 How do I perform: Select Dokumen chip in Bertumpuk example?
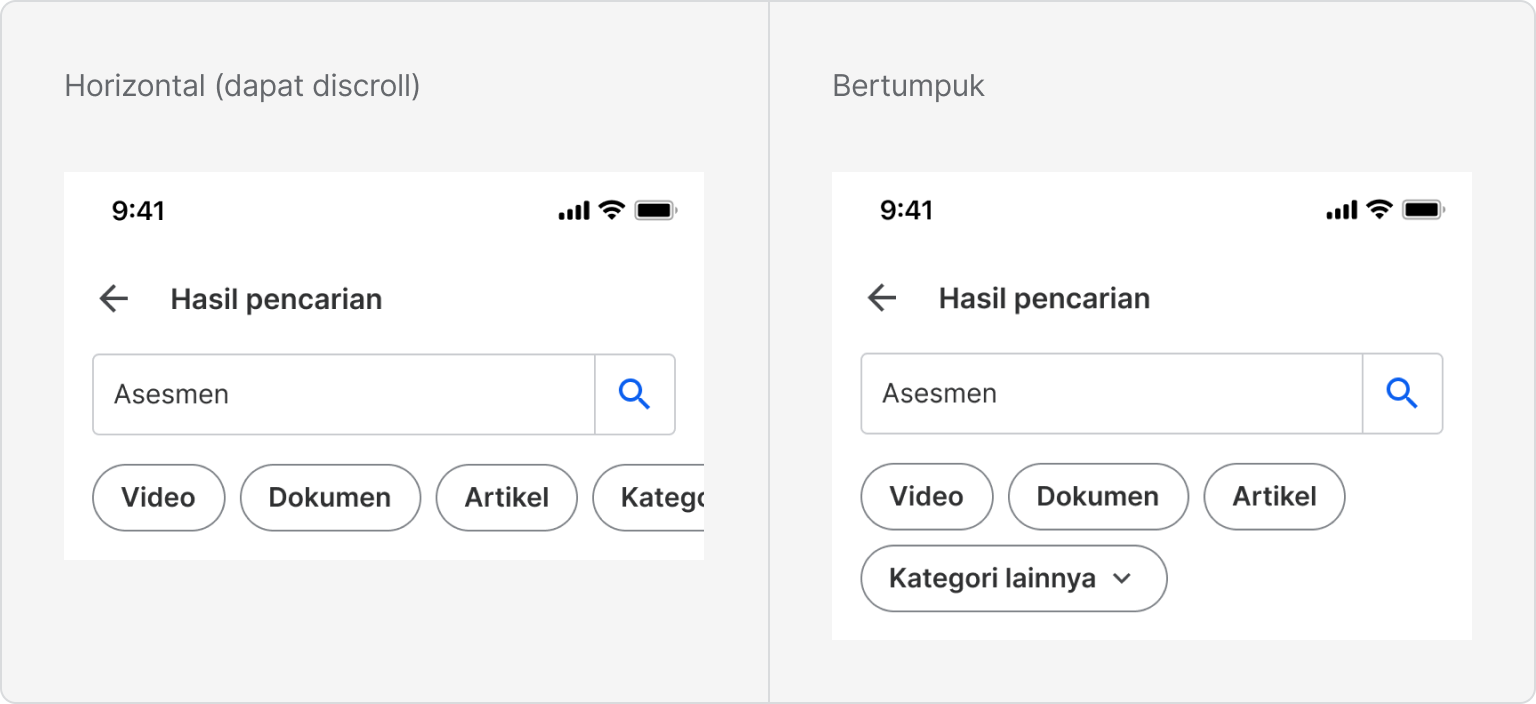(1098, 496)
